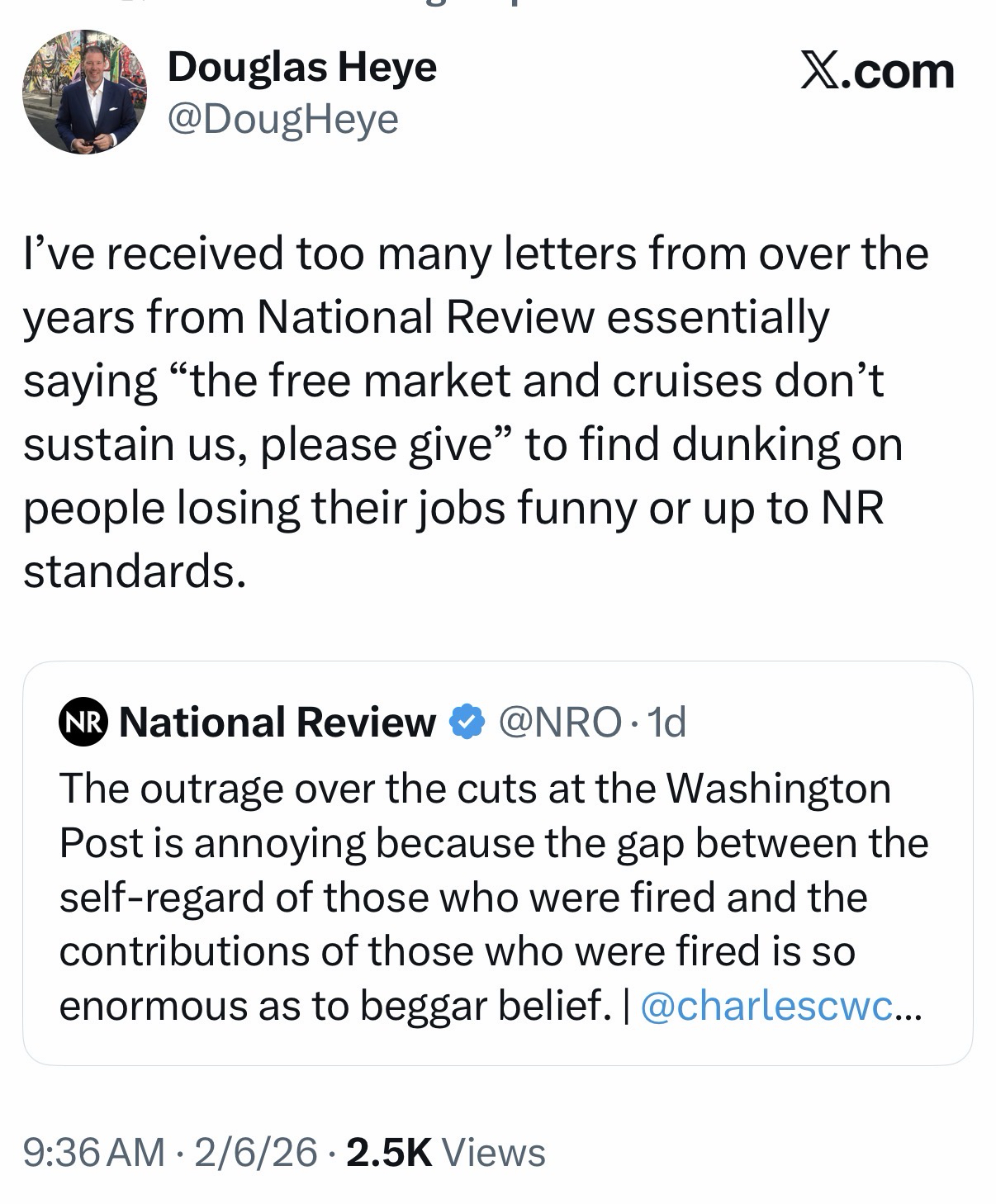The image size is (996, 1204).
Task: Click the @NRO handle
Action: [x=560, y=723]
